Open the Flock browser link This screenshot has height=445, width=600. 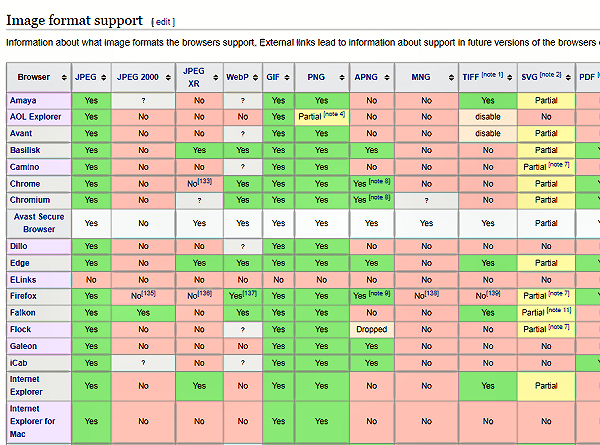click(x=20, y=329)
